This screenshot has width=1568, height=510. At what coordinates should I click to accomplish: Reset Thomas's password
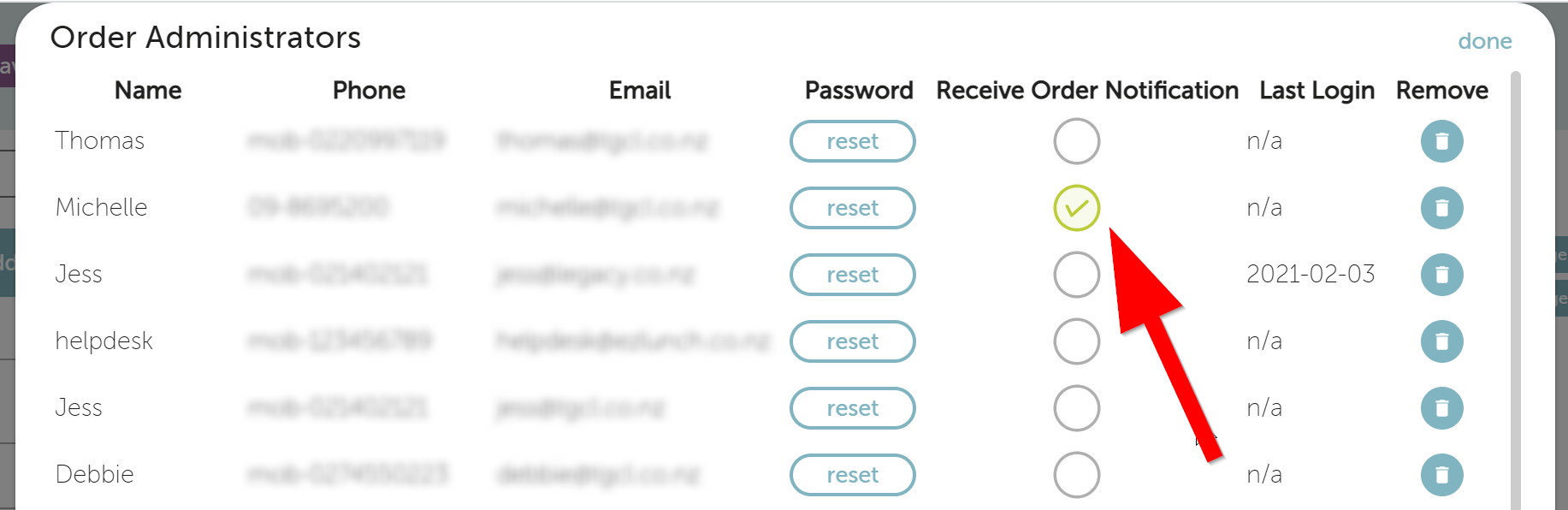coord(852,141)
